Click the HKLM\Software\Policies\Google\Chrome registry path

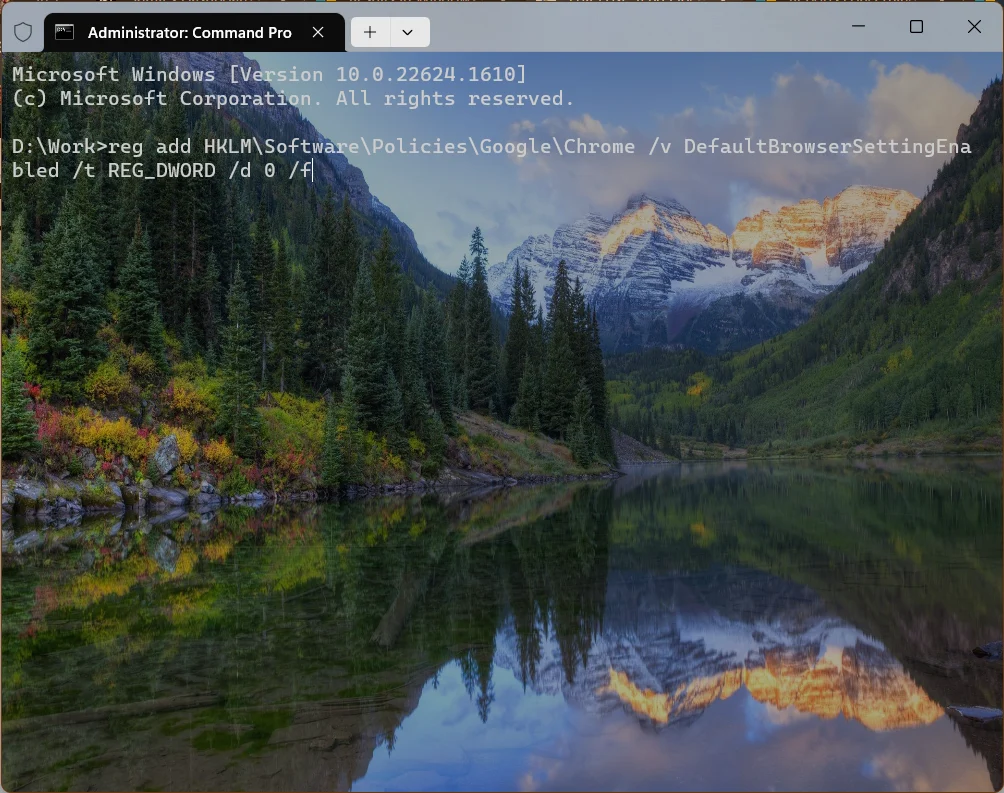point(419,147)
